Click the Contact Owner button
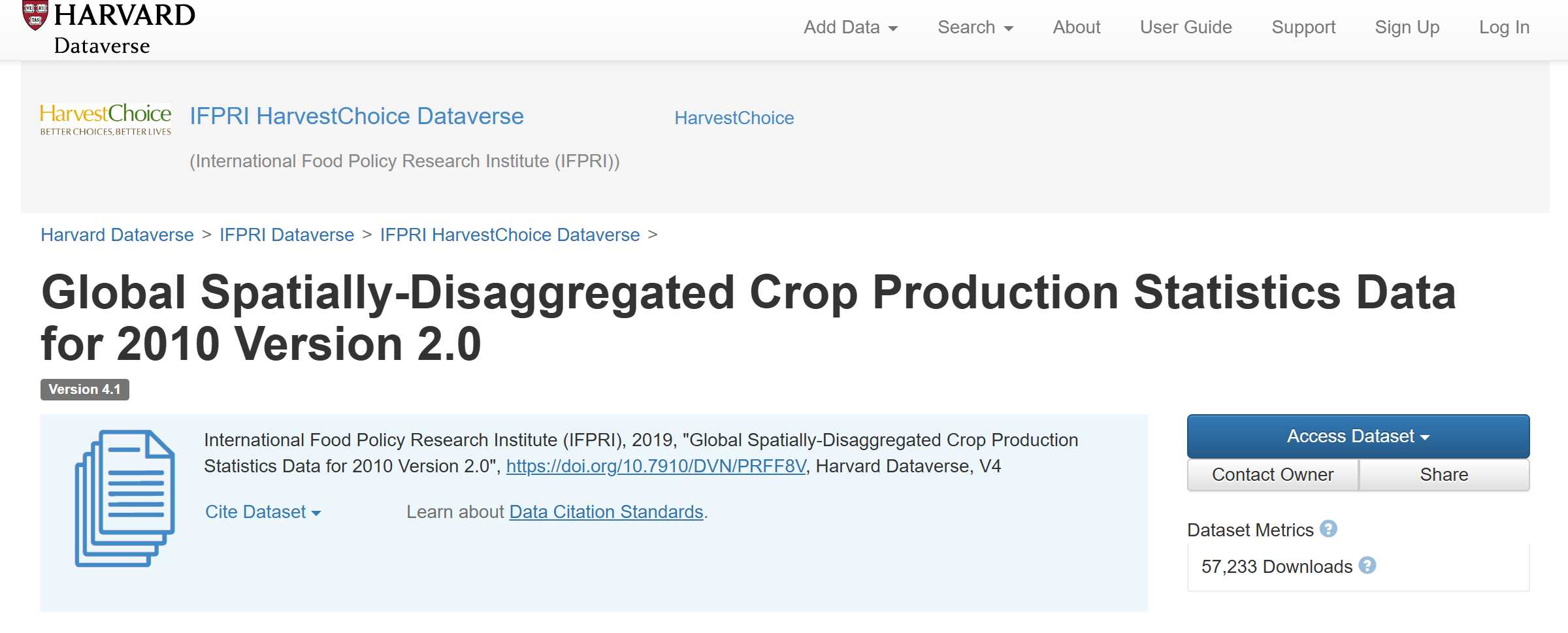Image resolution: width=1568 pixels, height=633 pixels. (1273, 474)
